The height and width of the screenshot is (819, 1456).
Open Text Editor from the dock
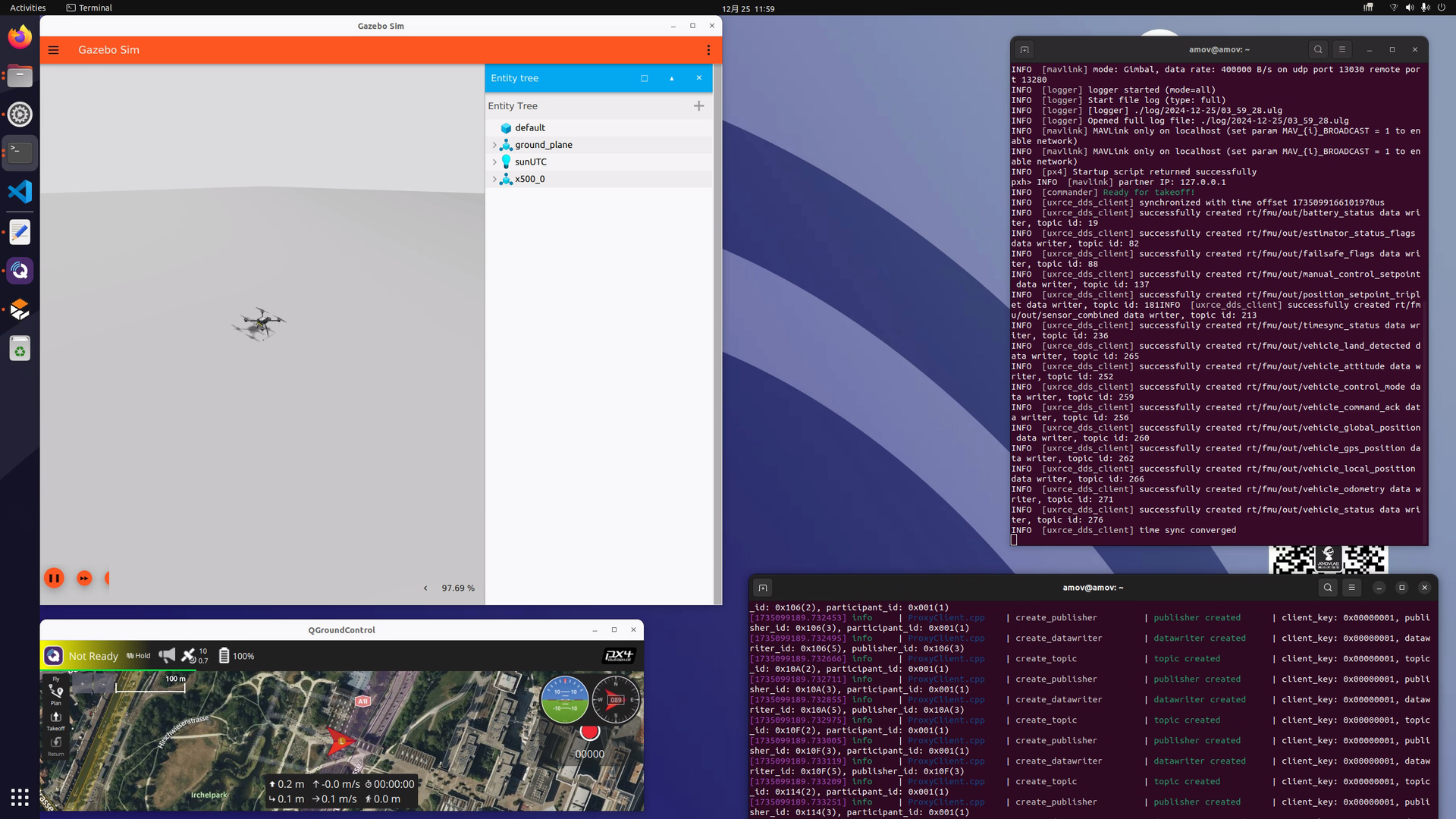tap(20, 231)
